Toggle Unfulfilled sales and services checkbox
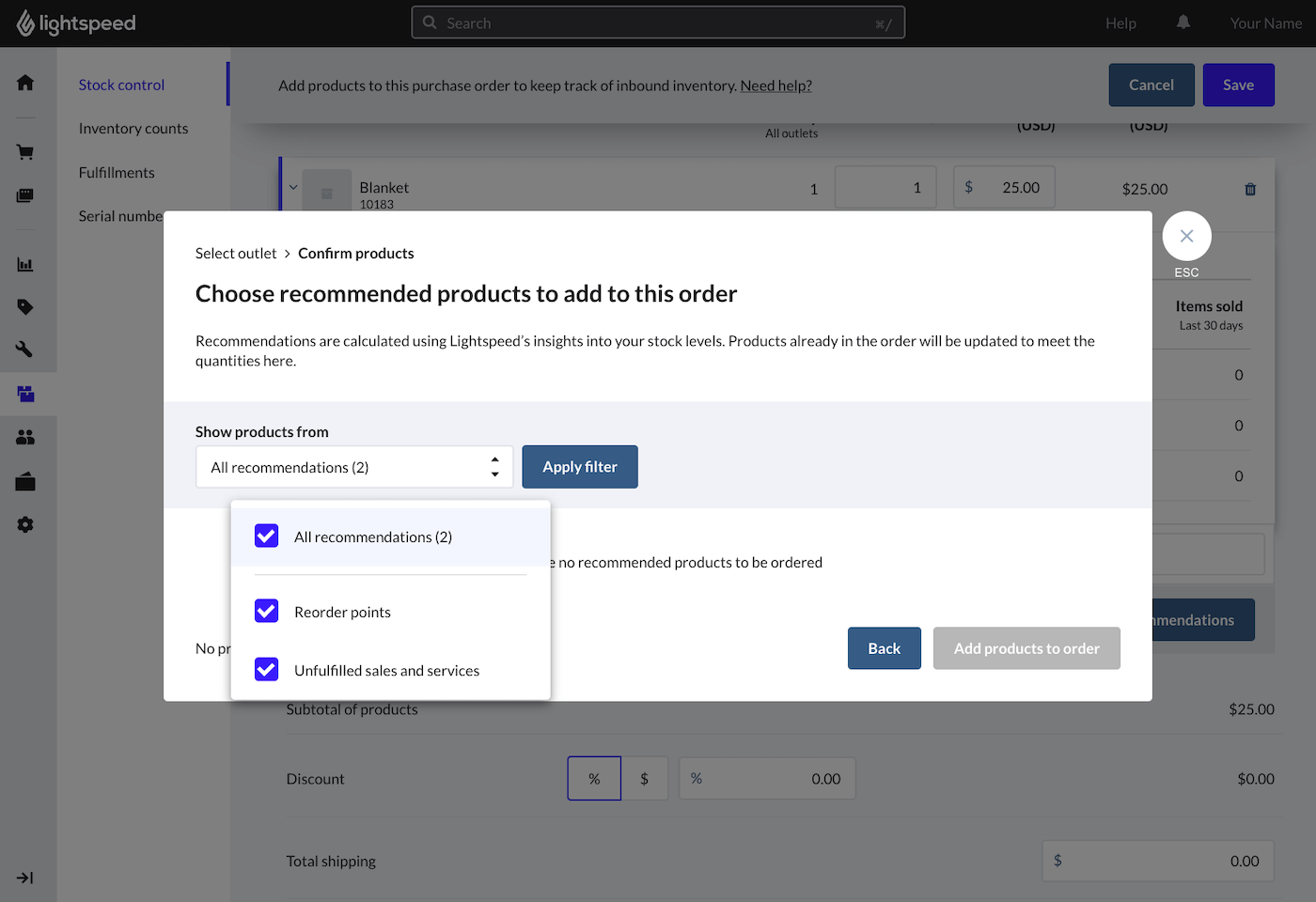 point(267,669)
